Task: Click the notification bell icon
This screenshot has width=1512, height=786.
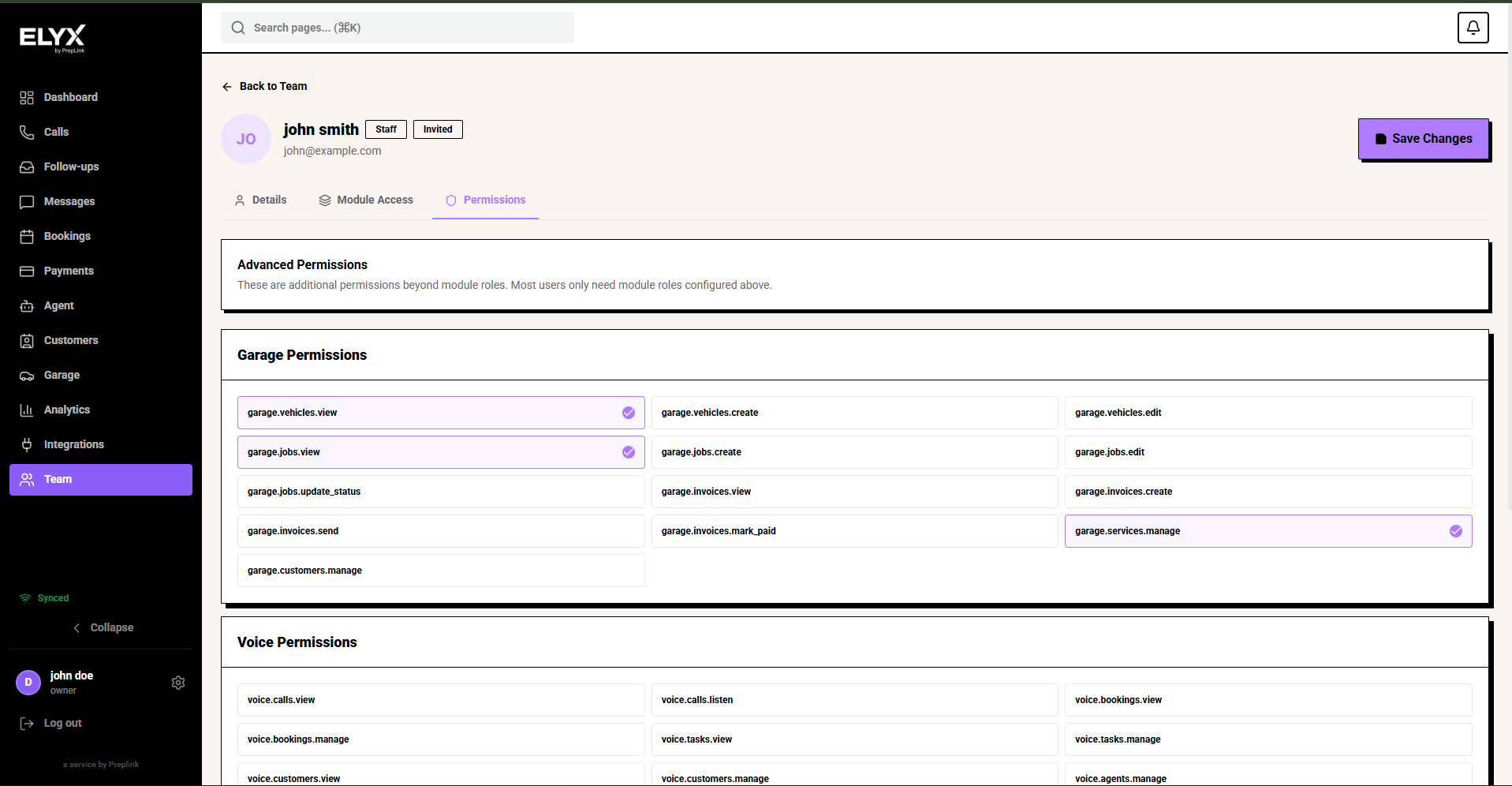Action: click(x=1473, y=28)
